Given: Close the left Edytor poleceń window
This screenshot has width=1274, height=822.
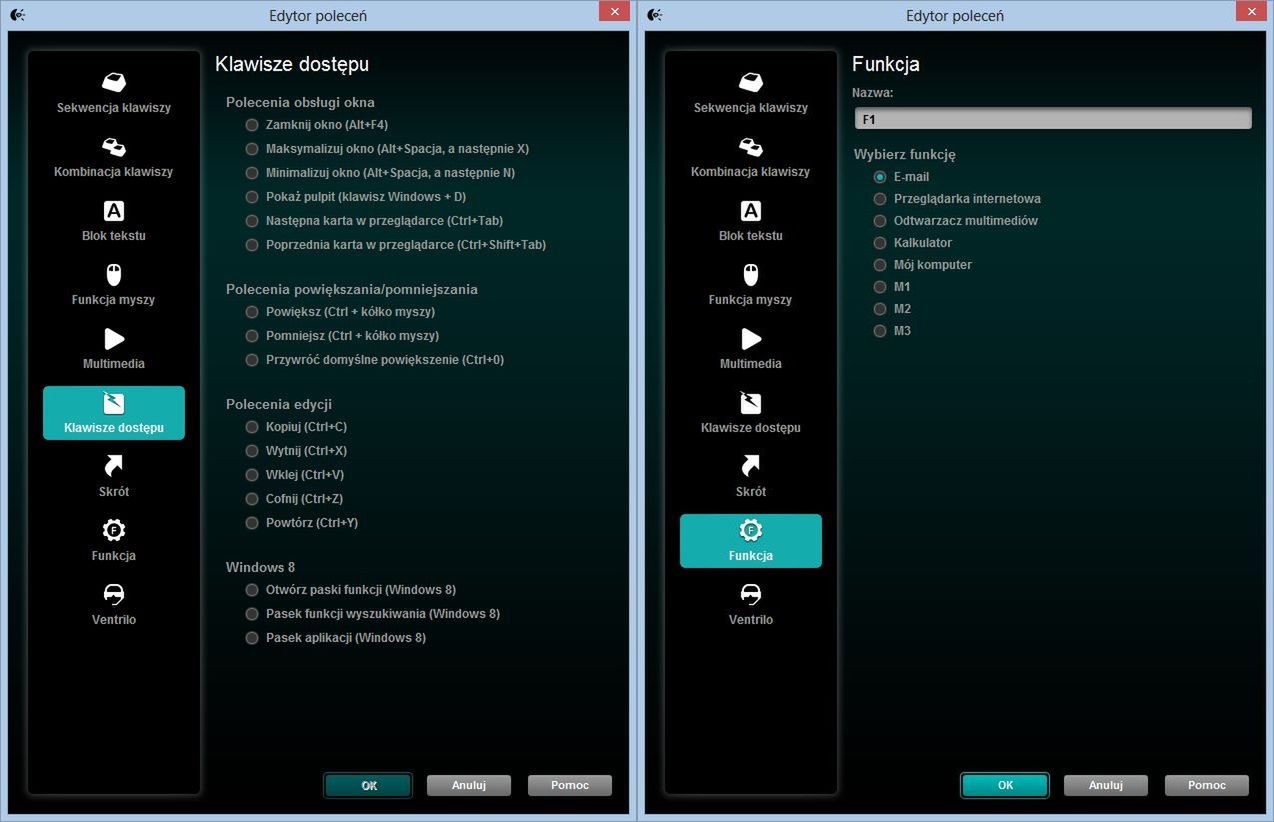Looking at the screenshot, I should [x=614, y=11].
